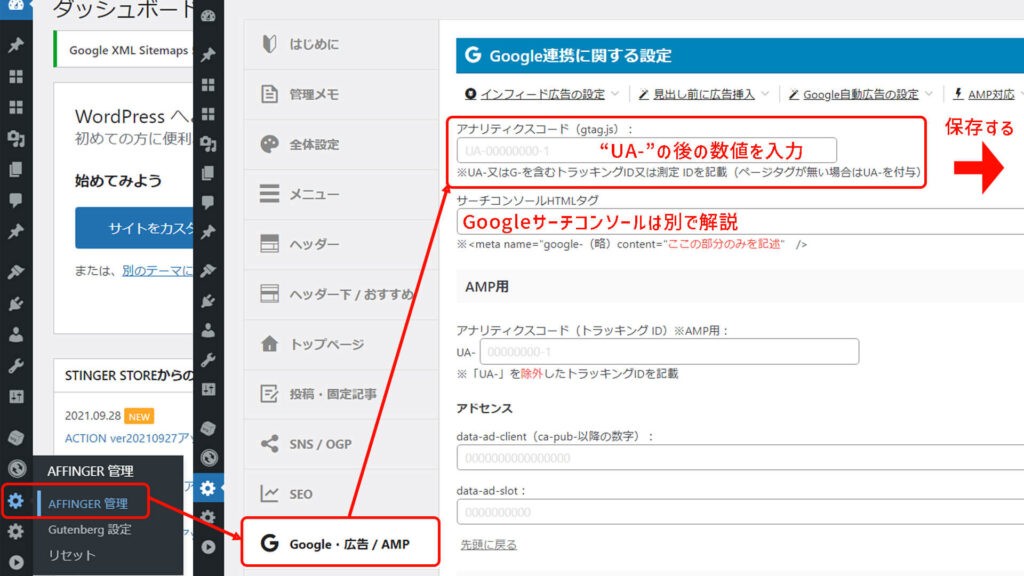Open Users icon in the Dashboard page sidebar
Screen dimensions: 1024x576
coord(16,334)
